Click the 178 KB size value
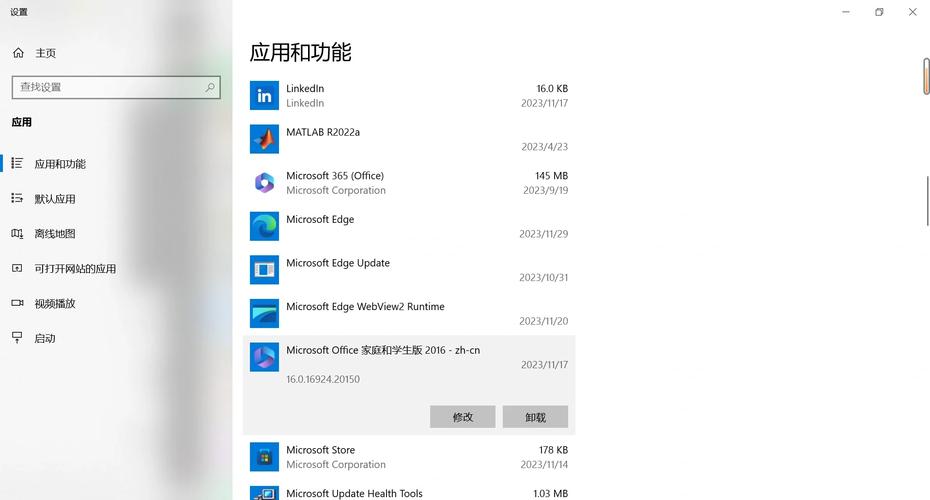Screen dimensions: 930x500 pyautogui.click(x=553, y=450)
